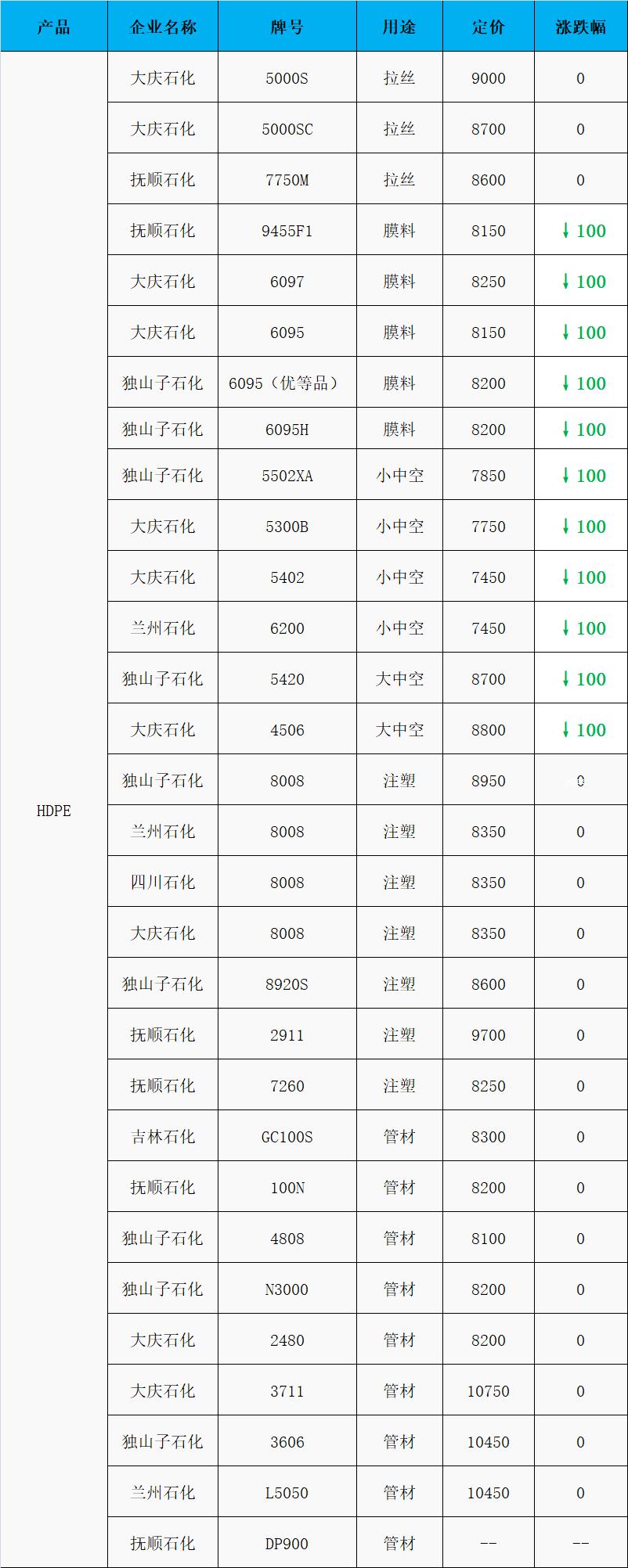
Task: Click the DP900 grade cell
Action: point(287,1544)
